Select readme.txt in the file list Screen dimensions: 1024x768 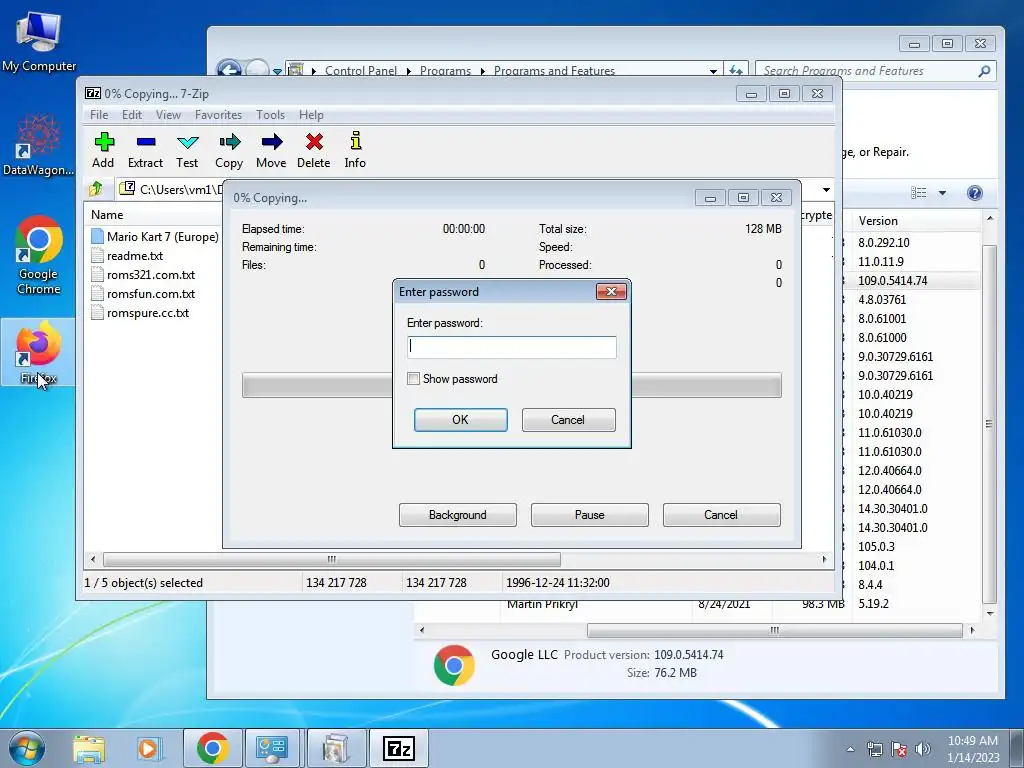click(x=135, y=256)
